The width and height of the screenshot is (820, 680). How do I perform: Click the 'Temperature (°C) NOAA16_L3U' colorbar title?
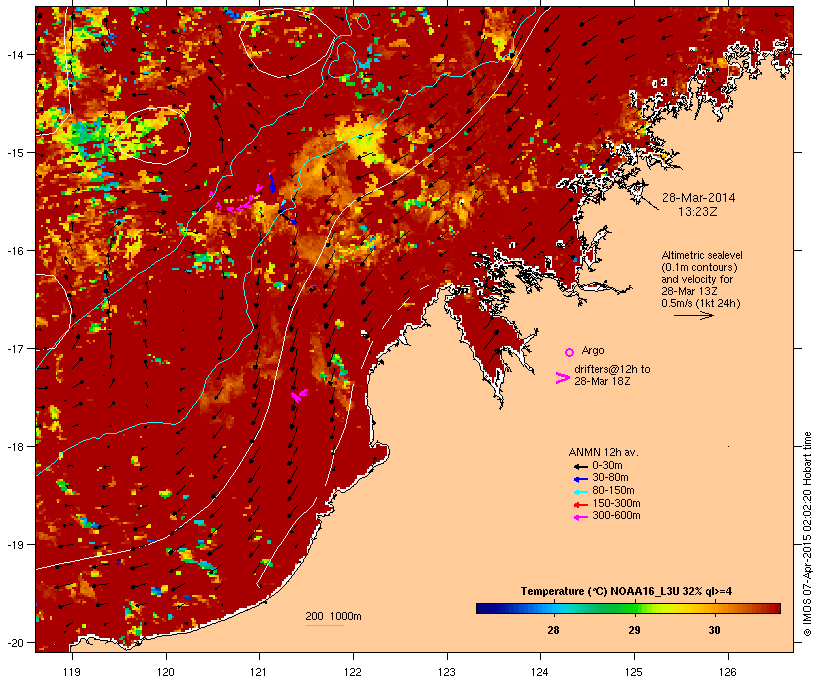[600, 592]
